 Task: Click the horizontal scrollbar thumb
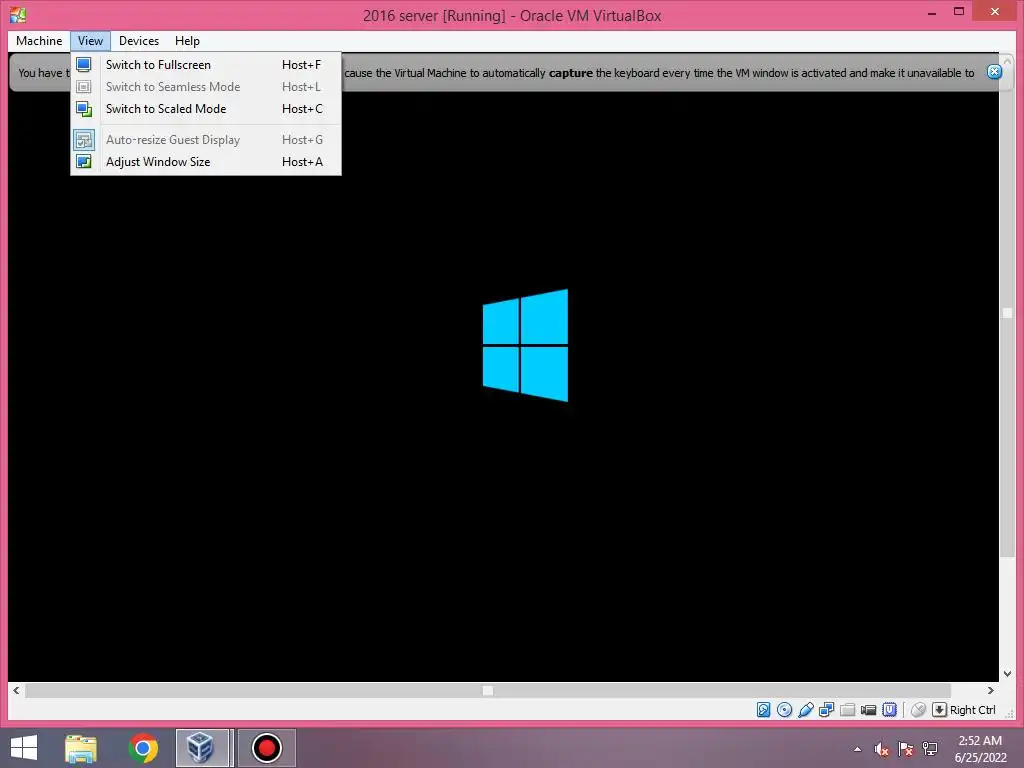(x=488, y=690)
